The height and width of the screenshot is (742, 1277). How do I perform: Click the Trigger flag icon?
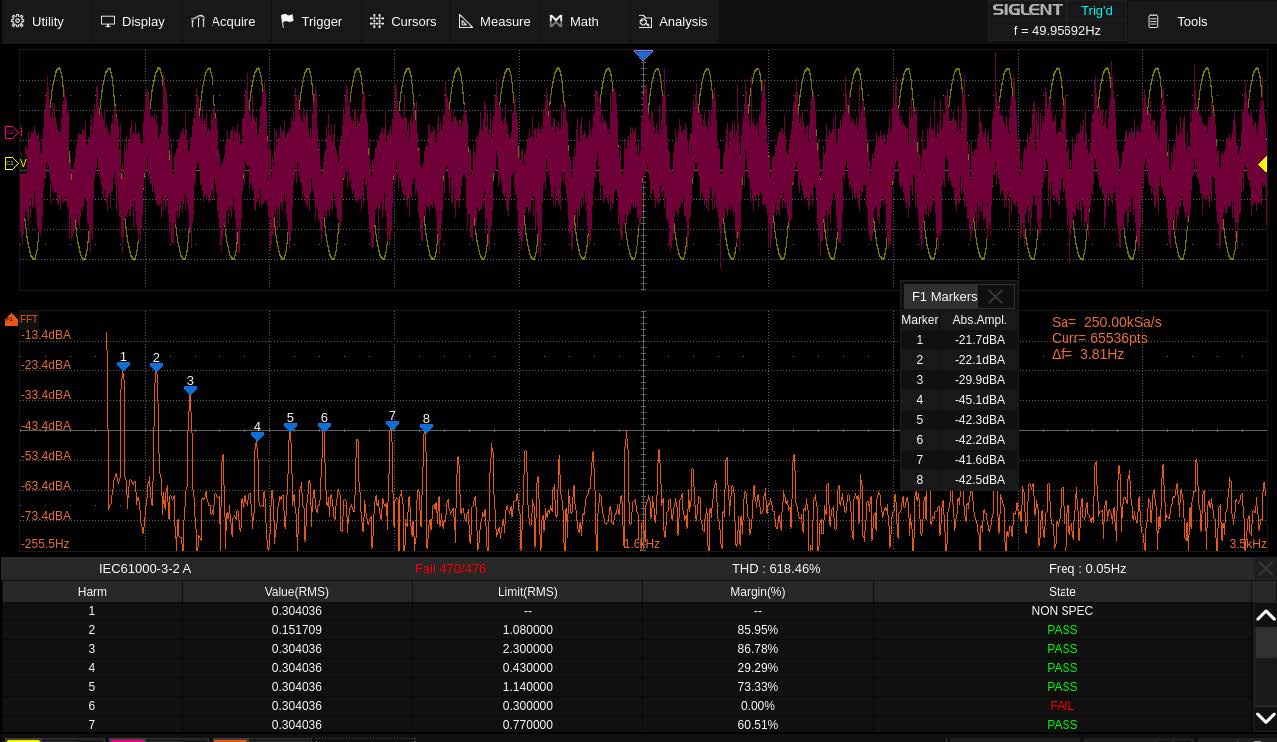click(x=287, y=21)
